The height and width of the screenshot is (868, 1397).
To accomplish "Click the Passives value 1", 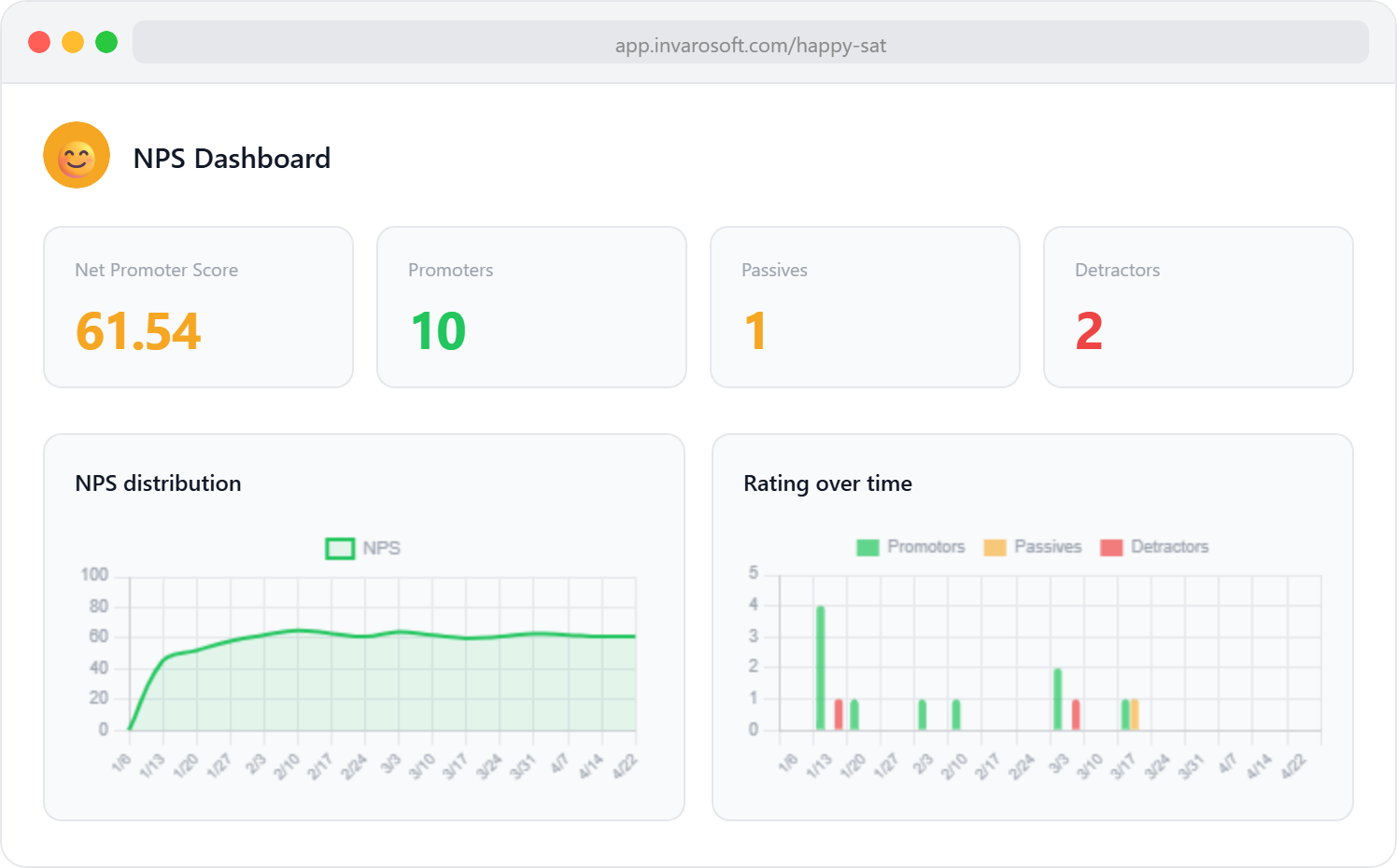I will [755, 331].
